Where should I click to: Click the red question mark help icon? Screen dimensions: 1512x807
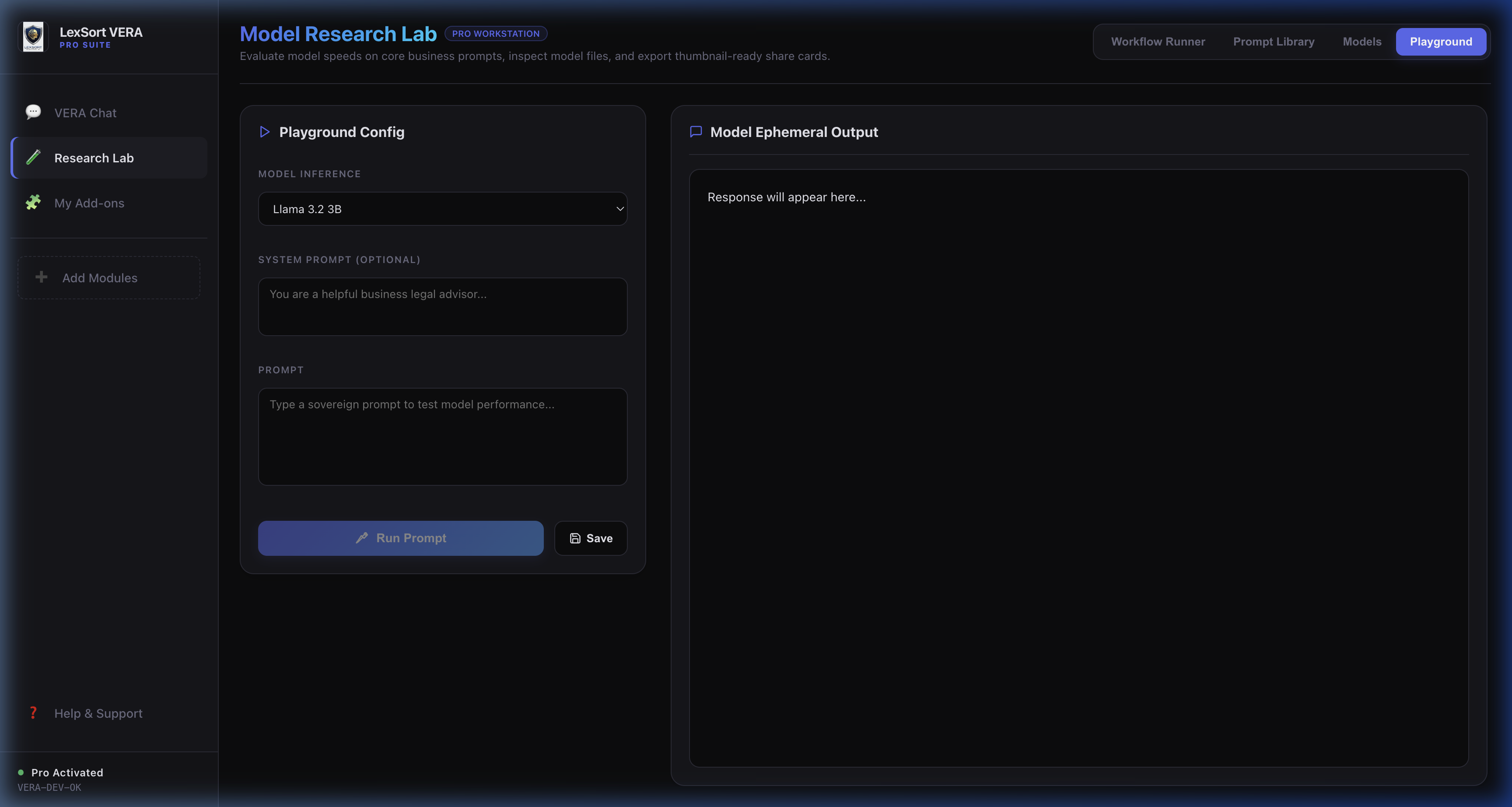click(x=33, y=713)
